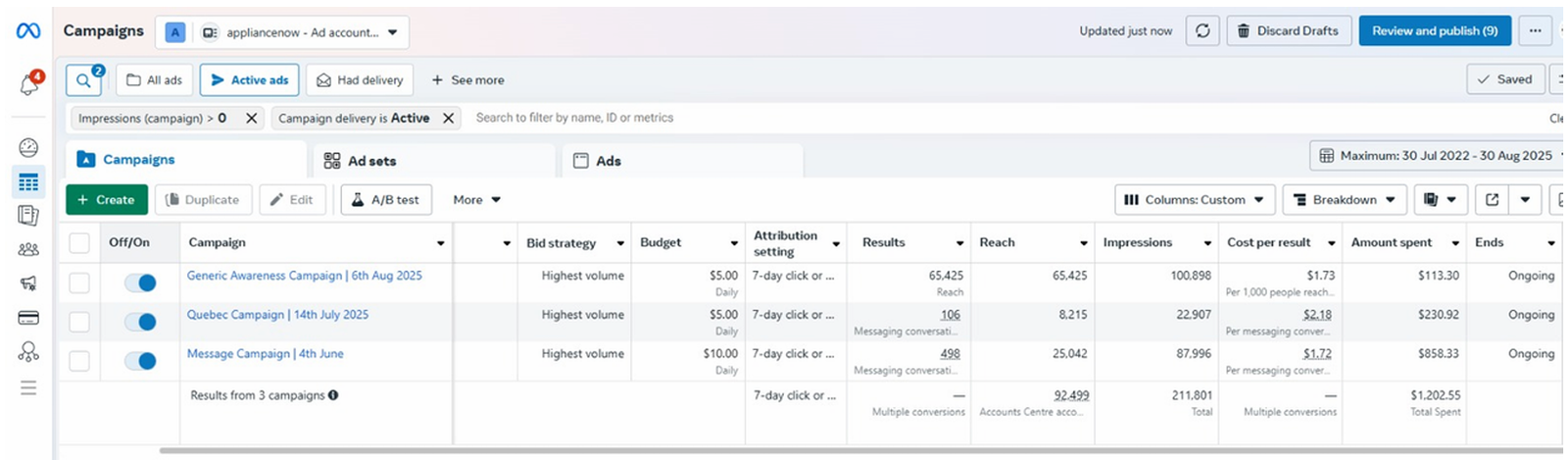Click the export share icon button

click(1492, 199)
